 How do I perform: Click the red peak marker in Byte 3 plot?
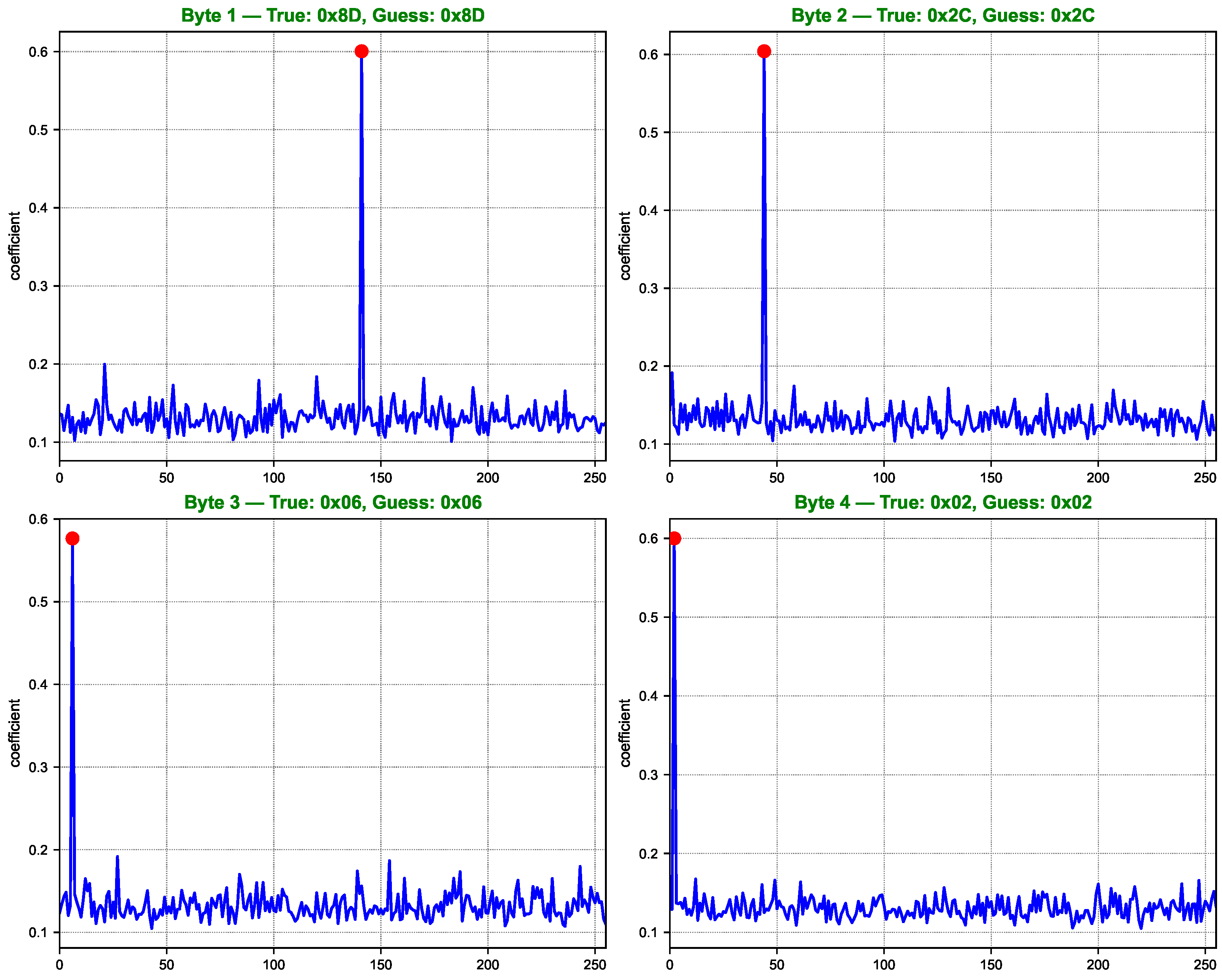tap(72, 539)
